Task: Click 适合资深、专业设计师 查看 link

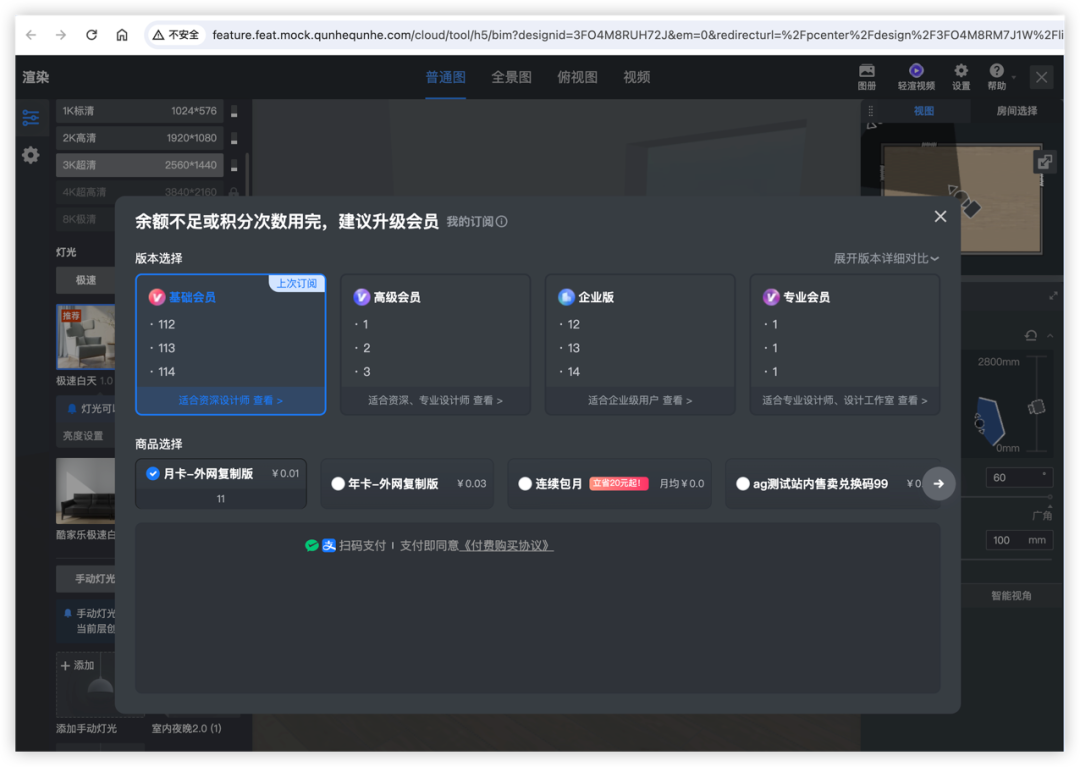Action: click(x=435, y=400)
